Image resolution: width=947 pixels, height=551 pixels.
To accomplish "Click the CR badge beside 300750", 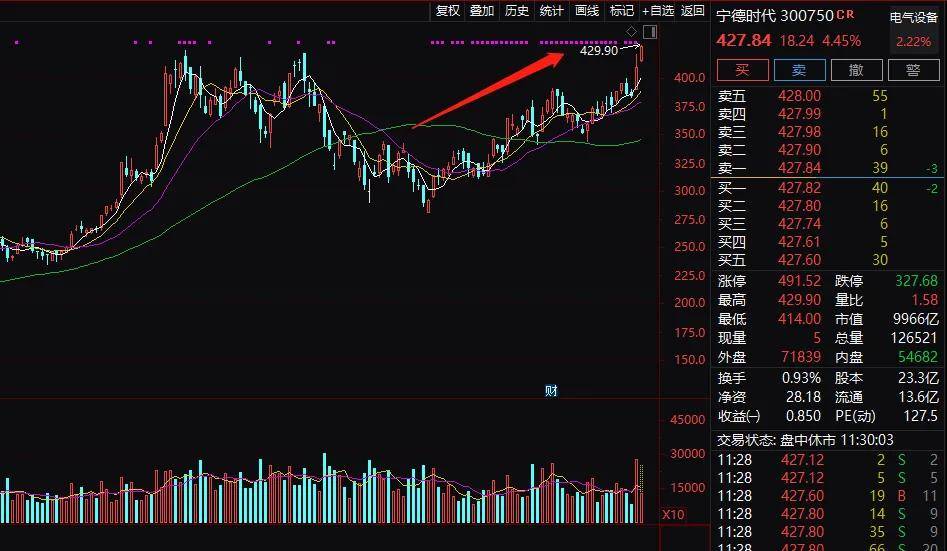I will [846, 14].
